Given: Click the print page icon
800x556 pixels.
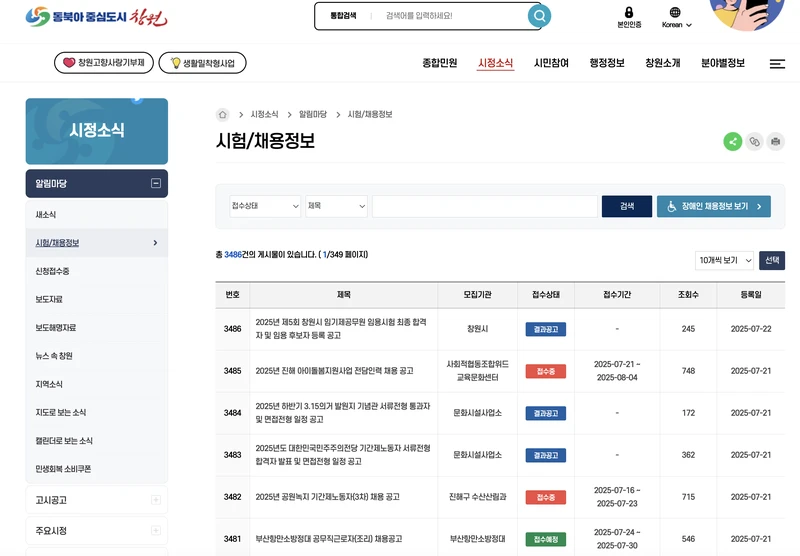Looking at the screenshot, I should [776, 141].
